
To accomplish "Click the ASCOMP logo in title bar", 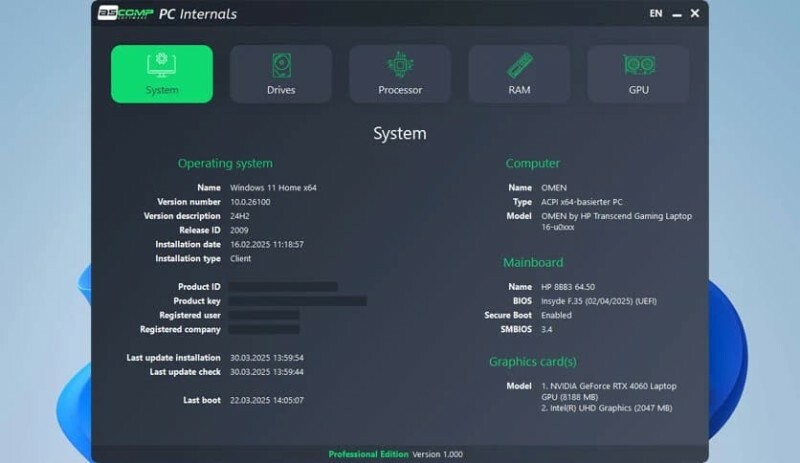I will click(125, 14).
